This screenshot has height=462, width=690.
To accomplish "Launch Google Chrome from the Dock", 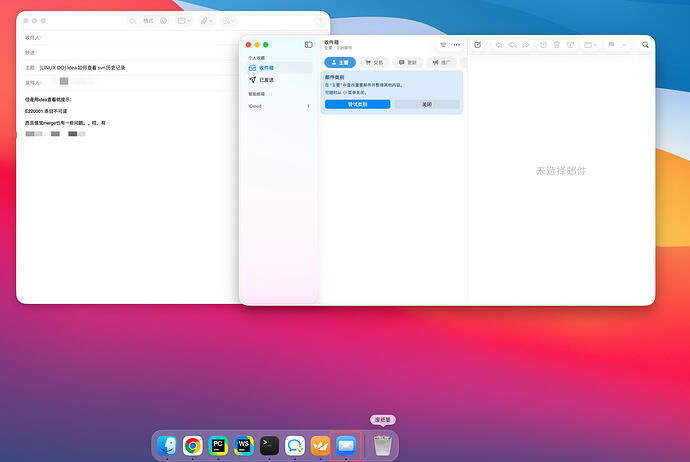I will click(x=192, y=446).
